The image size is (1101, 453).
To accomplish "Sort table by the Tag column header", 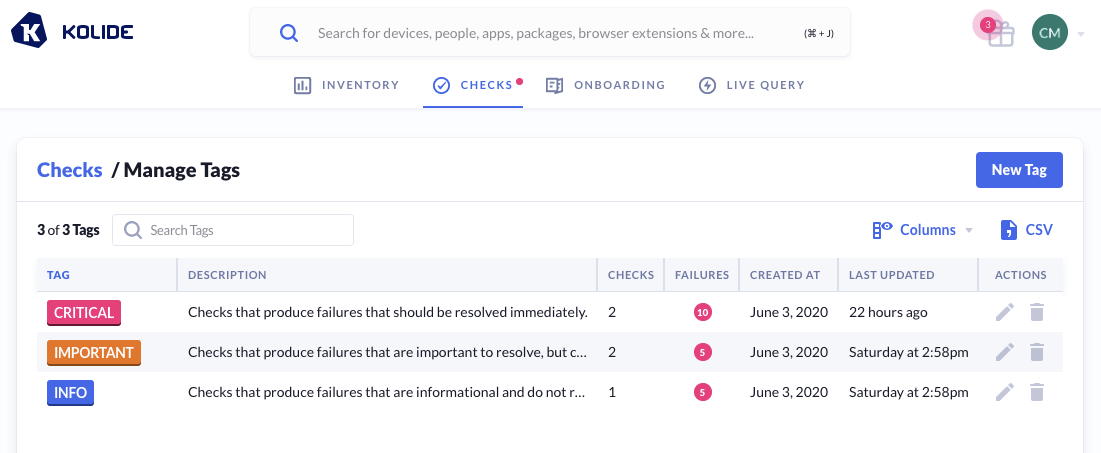I will 59,275.
